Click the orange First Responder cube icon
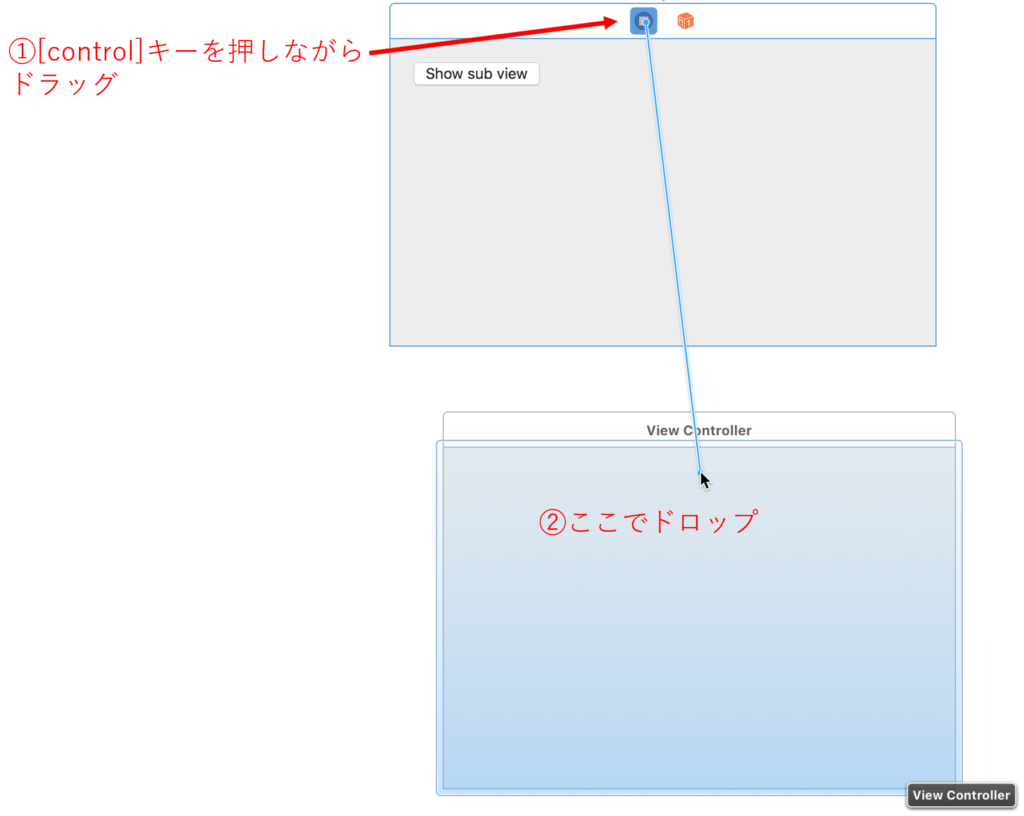 click(685, 21)
